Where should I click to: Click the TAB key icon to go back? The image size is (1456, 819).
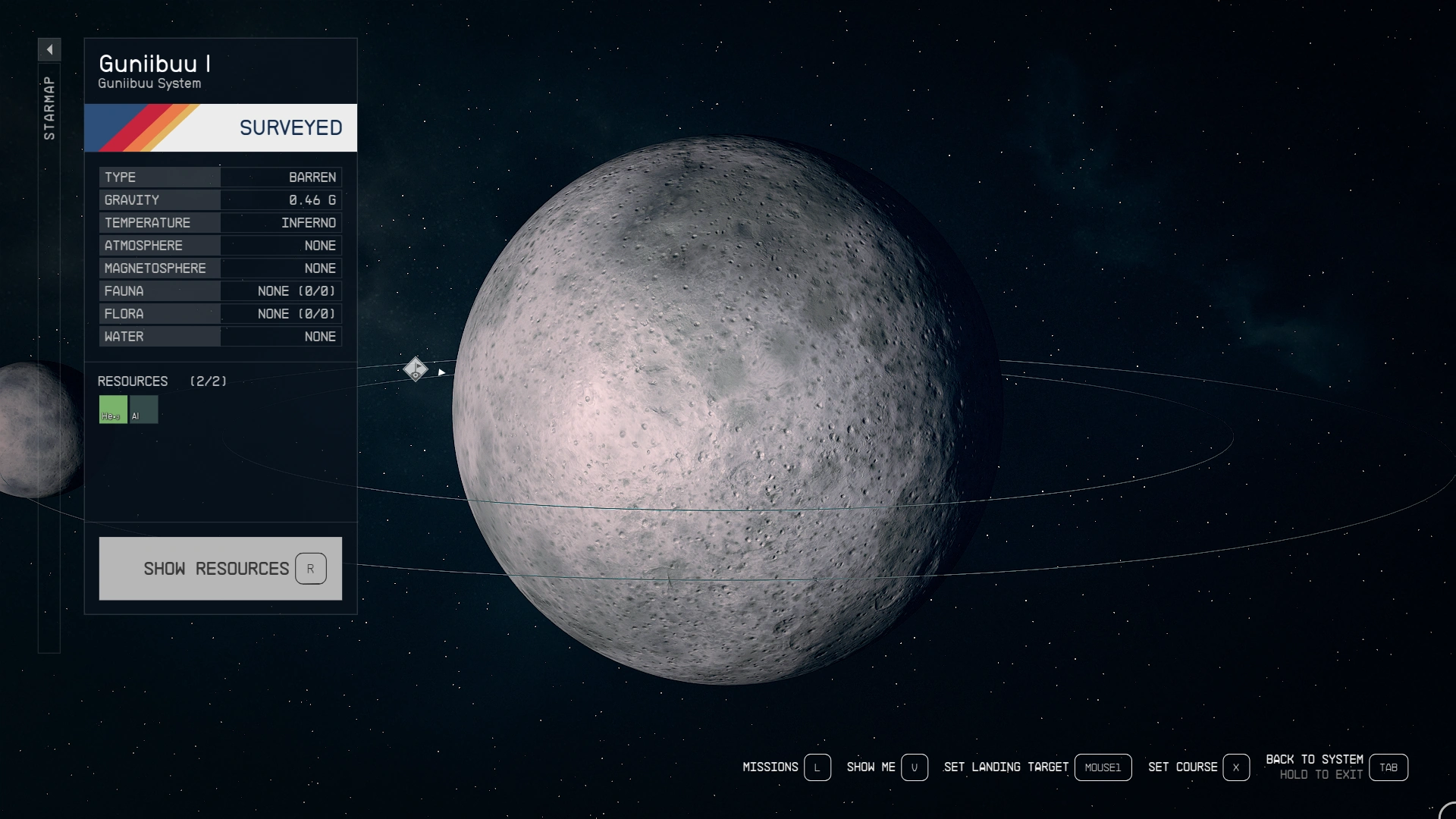(x=1388, y=767)
